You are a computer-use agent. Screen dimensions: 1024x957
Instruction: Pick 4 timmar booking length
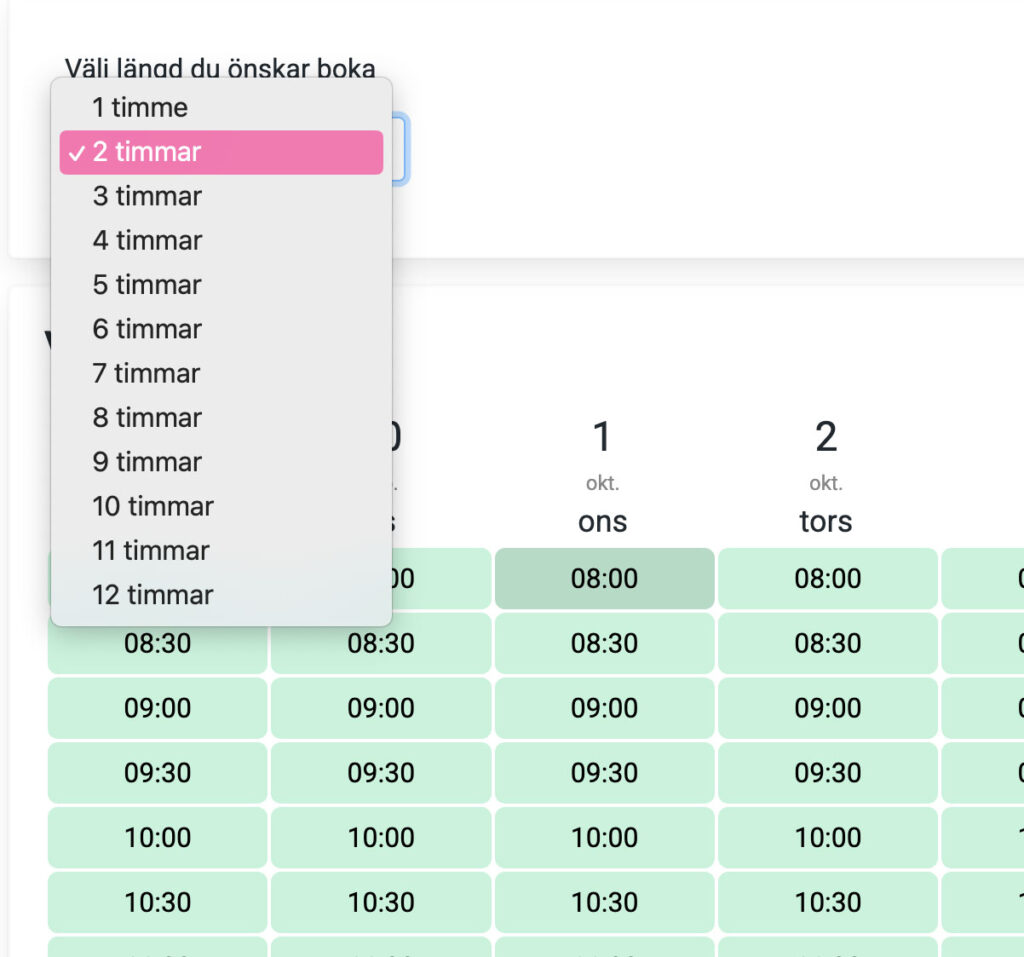click(147, 241)
